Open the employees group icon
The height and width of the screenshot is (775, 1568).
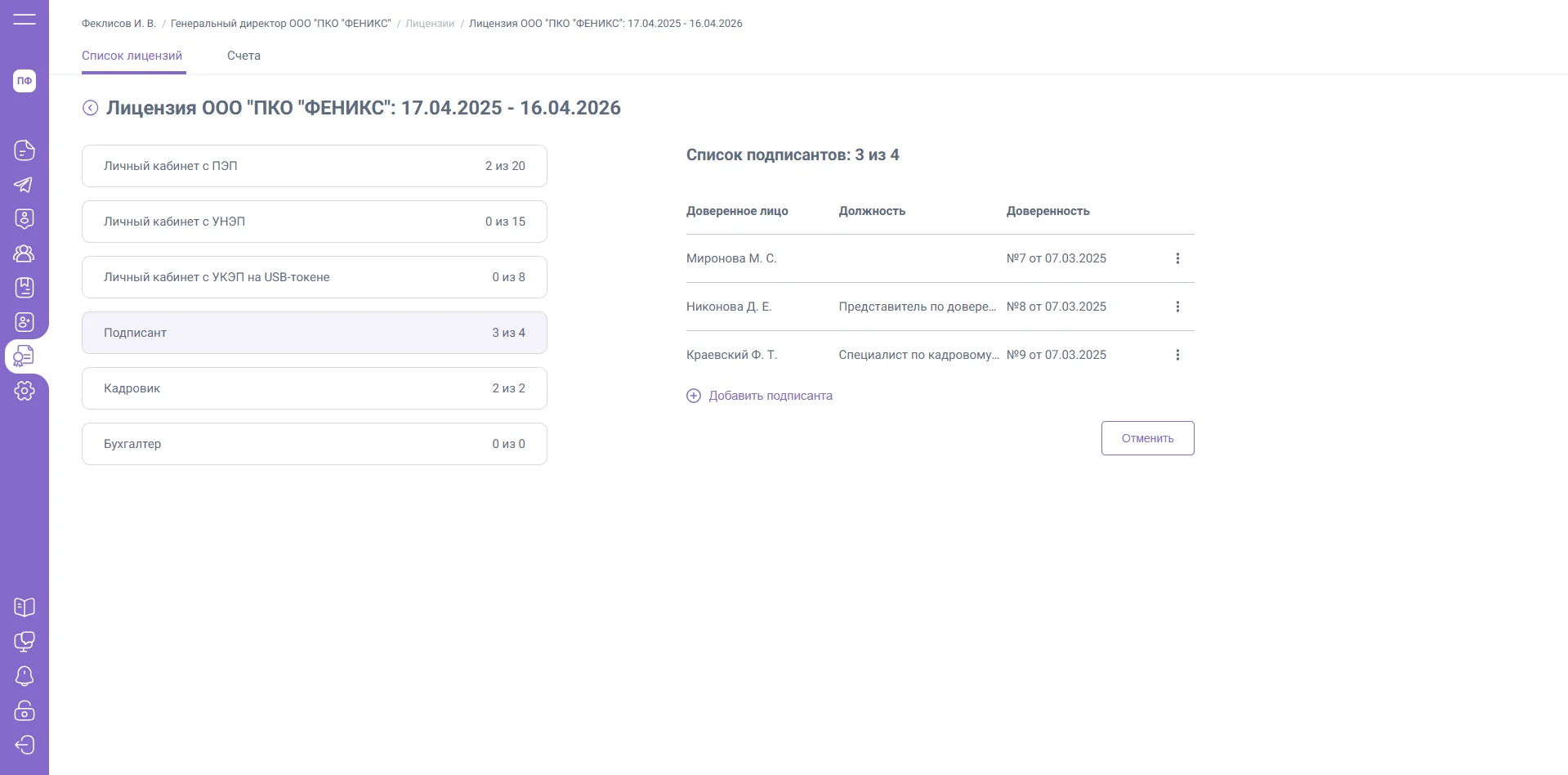(24, 253)
